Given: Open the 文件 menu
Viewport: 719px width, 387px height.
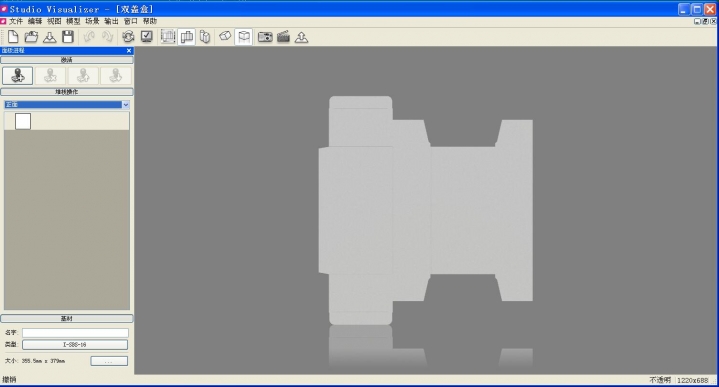Looking at the screenshot, I should 16,21.
